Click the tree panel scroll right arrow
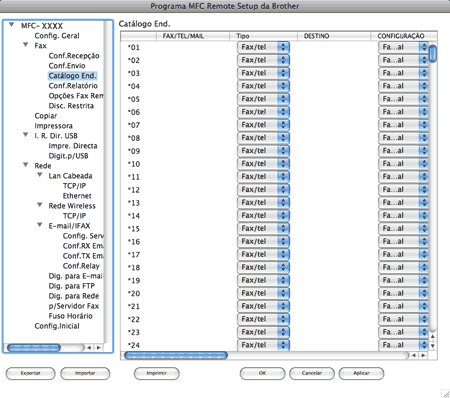 [x=99, y=348]
